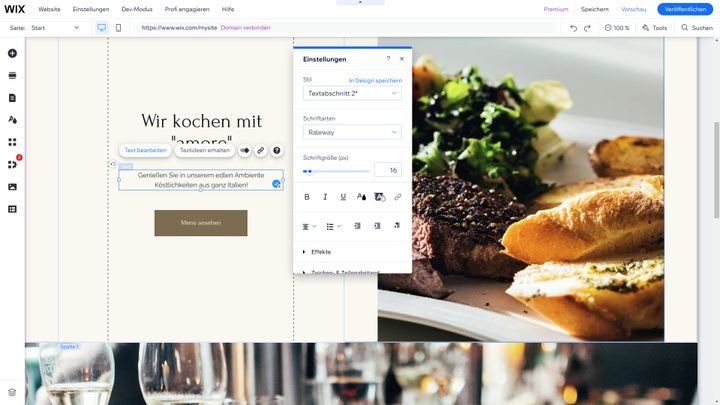Adjust the Schriftgröße slider
720x405 pixels.
click(336, 171)
